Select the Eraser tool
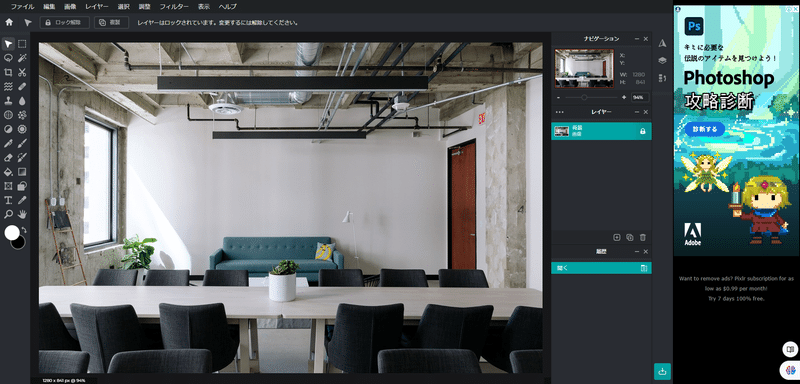 [x=8, y=158]
